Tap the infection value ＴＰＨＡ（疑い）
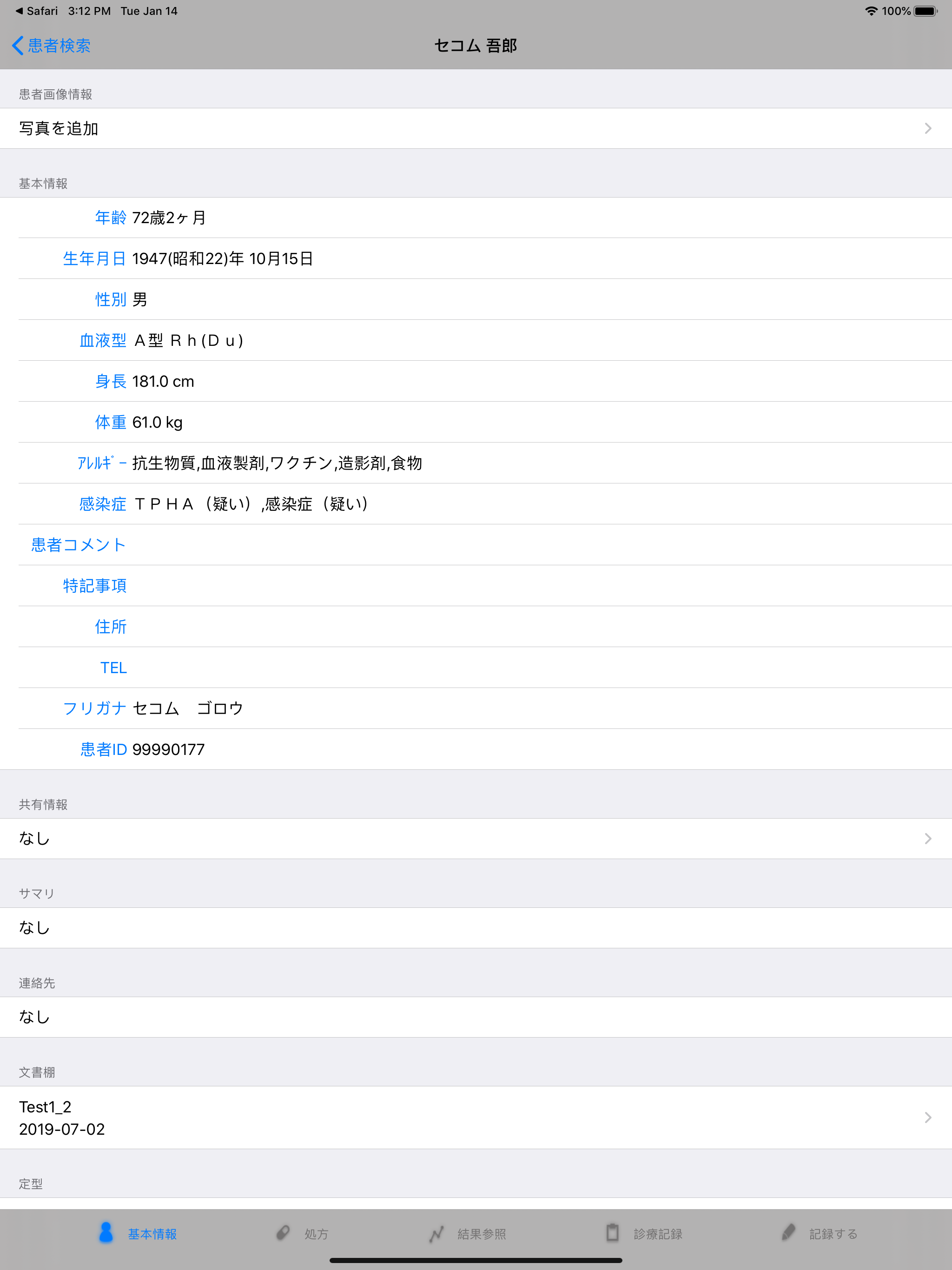 pyautogui.click(x=194, y=504)
